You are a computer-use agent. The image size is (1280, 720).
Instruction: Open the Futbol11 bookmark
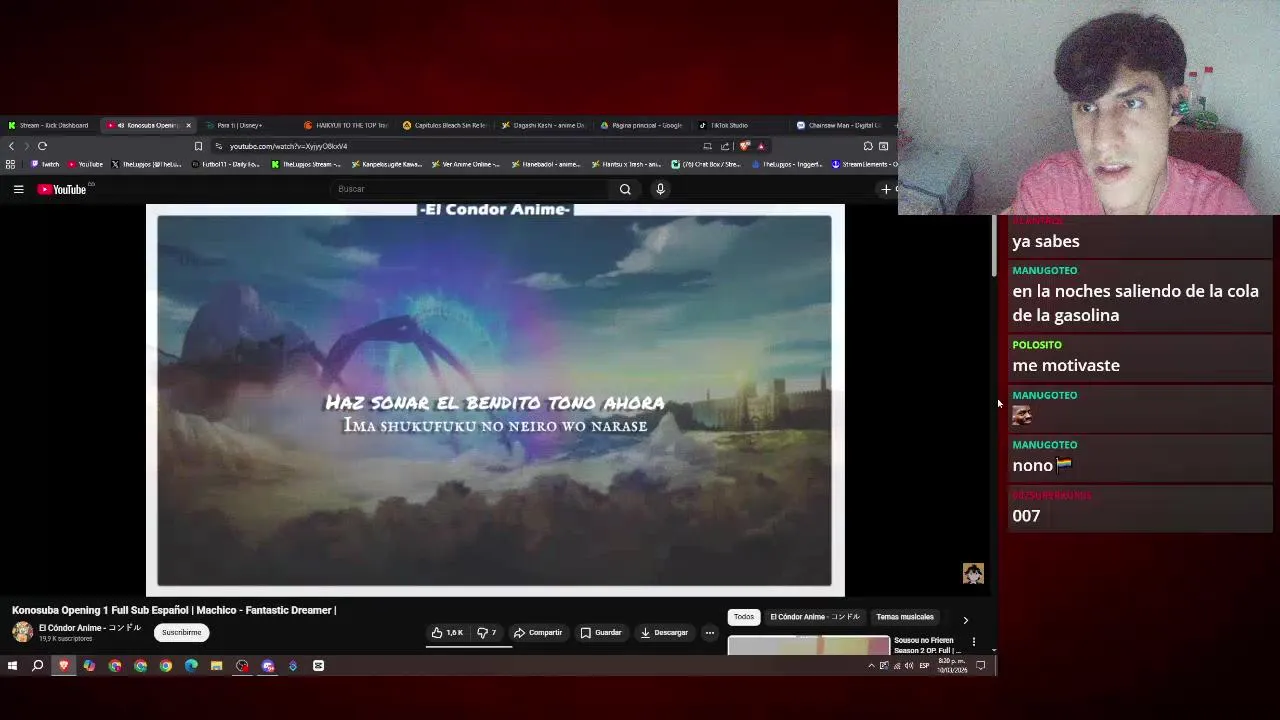coord(226,164)
